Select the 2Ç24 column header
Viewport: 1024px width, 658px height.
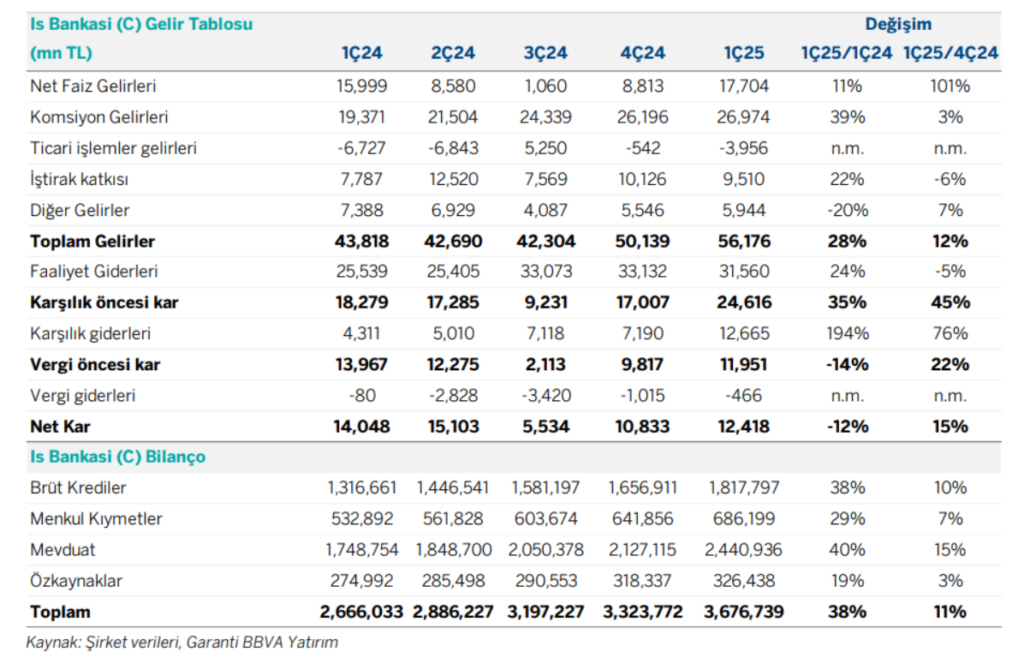pyautogui.click(x=453, y=52)
